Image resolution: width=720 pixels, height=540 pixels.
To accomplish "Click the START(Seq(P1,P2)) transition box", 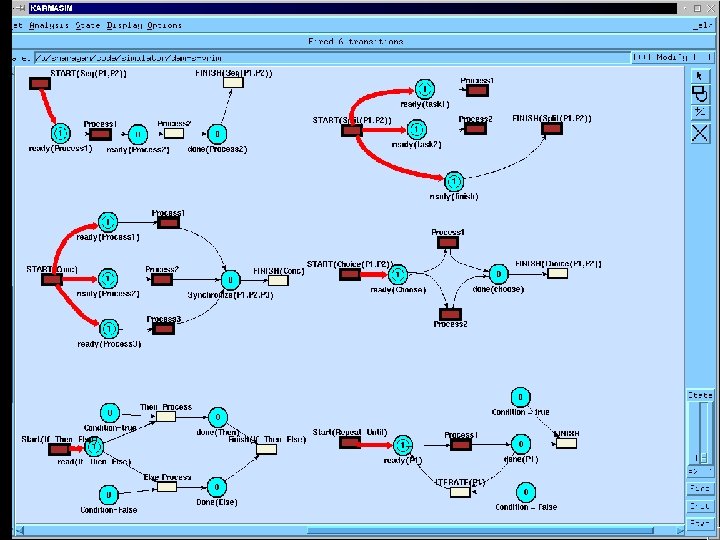I will [40, 84].
